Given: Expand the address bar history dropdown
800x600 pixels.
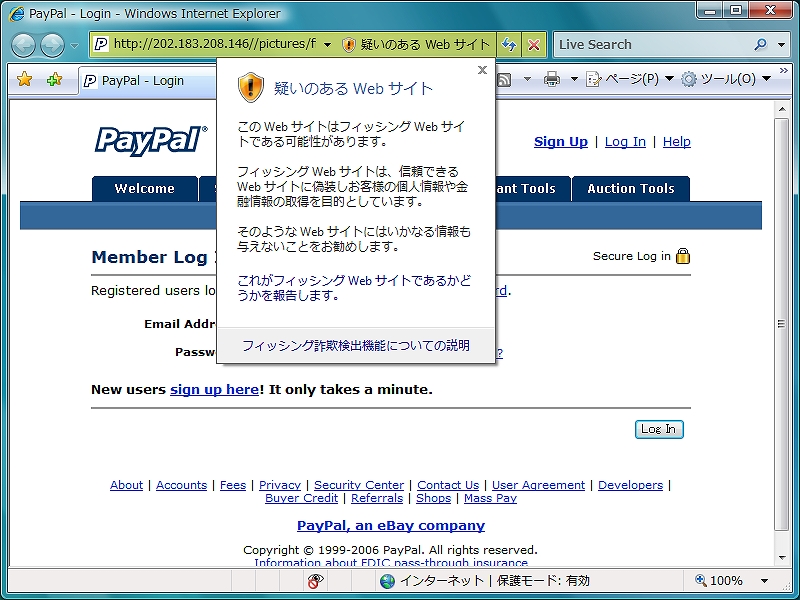Looking at the screenshot, I should (x=327, y=45).
